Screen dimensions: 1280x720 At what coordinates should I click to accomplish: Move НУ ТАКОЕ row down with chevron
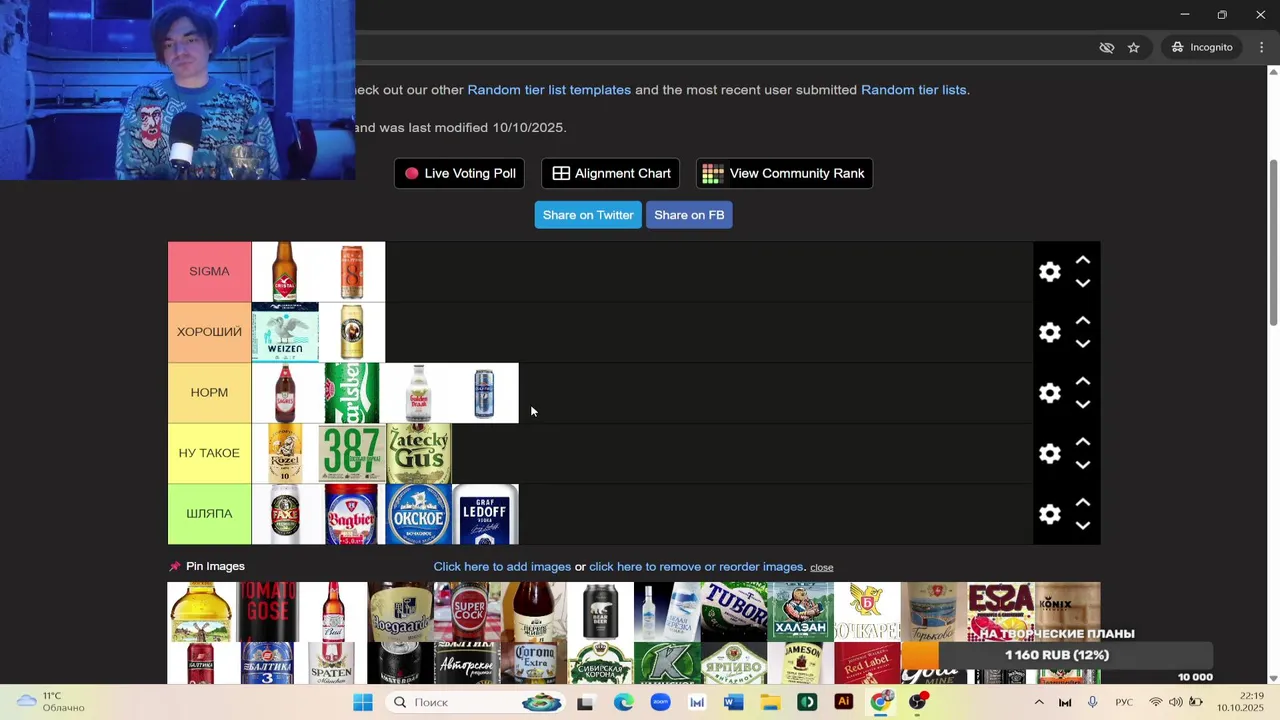coord(1082,465)
